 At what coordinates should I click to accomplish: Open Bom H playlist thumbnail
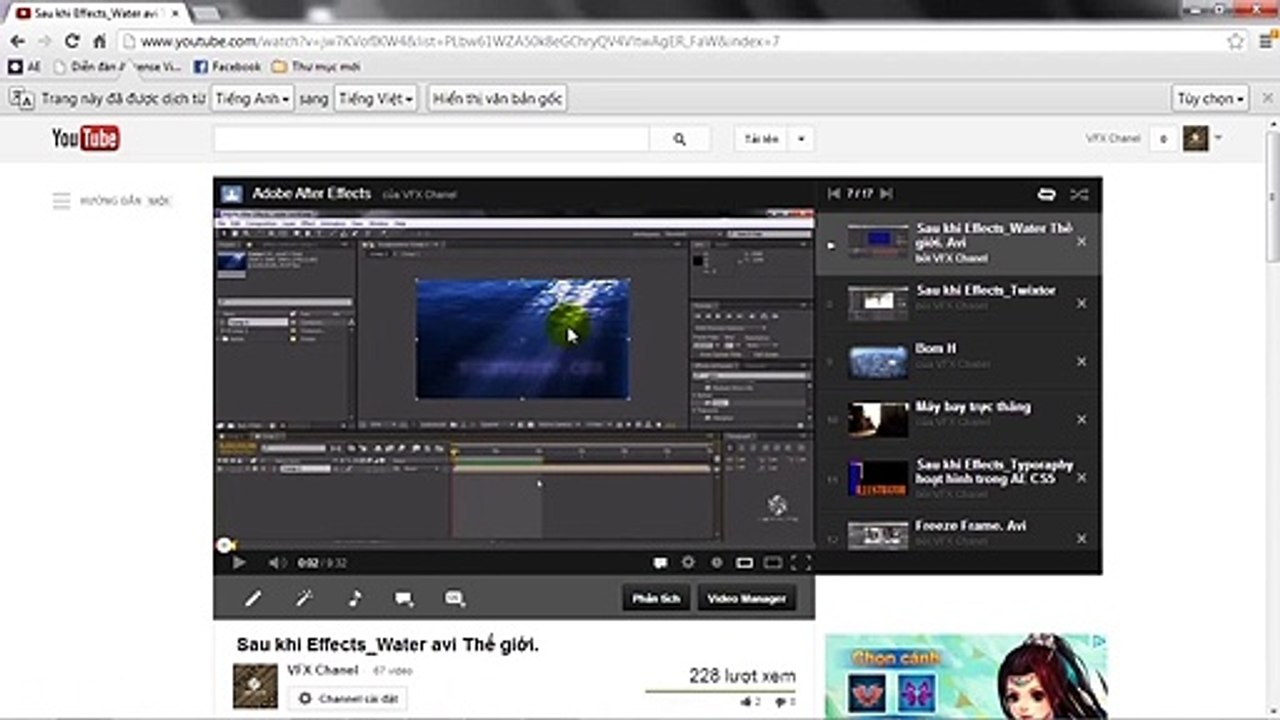pos(878,362)
